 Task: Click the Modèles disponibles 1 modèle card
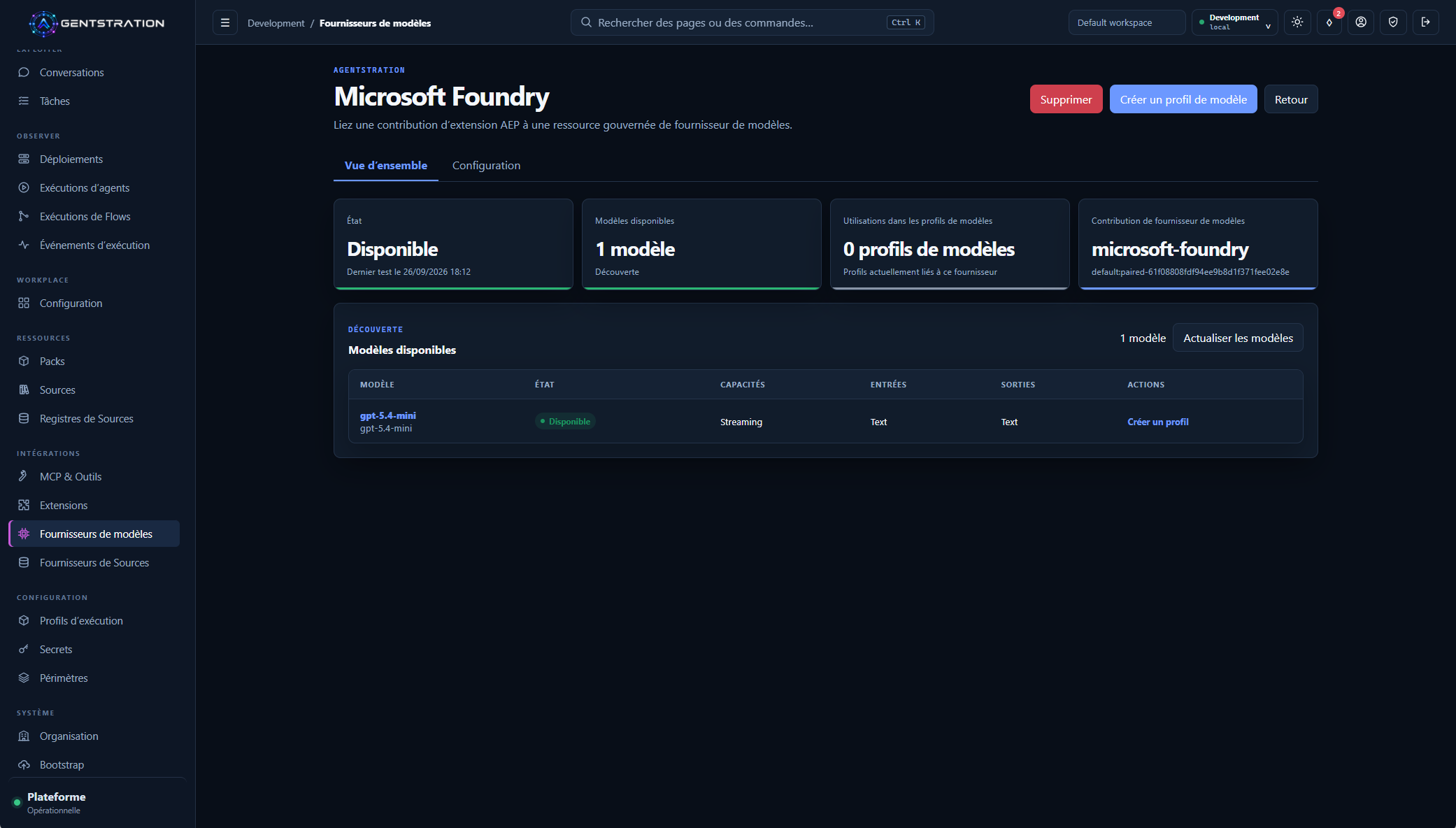(x=701, y=244)
